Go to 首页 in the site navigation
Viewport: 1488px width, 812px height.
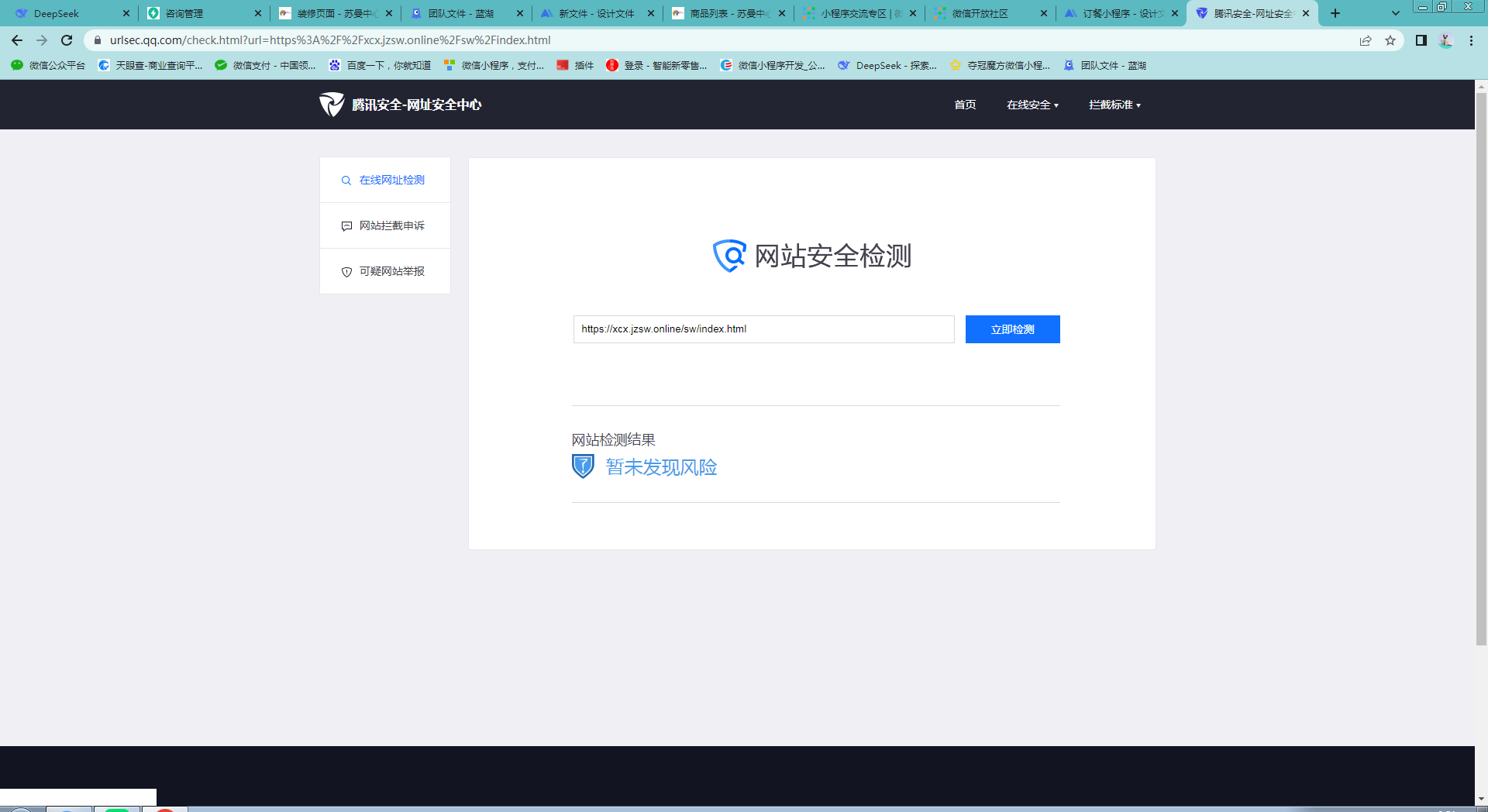(965, 105)
